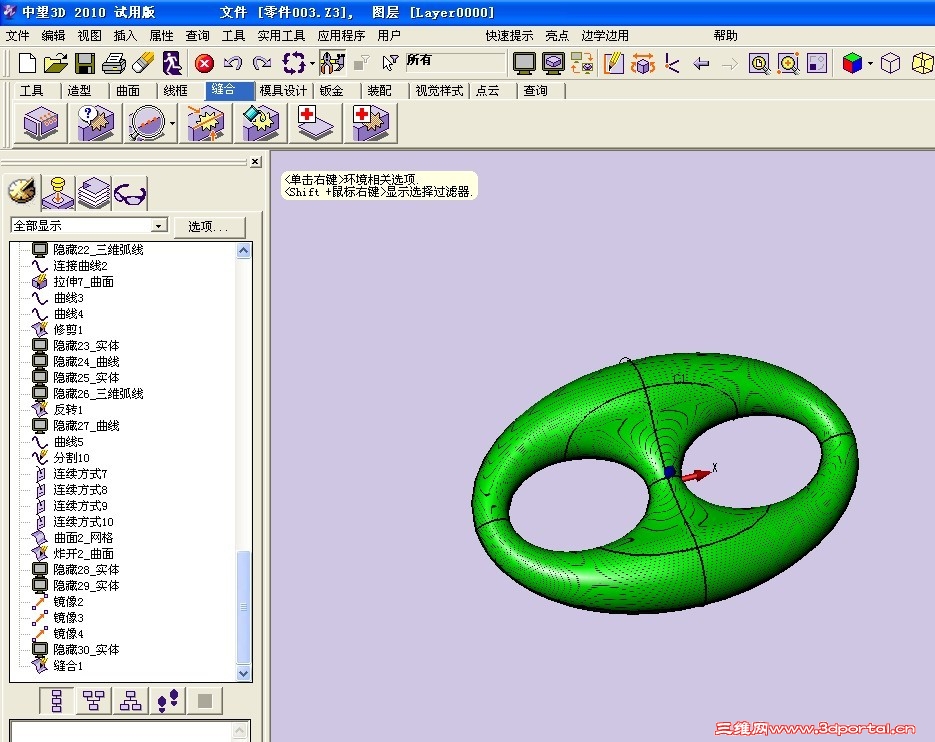Click the wireframe cube display icon
The image size is (935, 742).
tap(890, 63)
